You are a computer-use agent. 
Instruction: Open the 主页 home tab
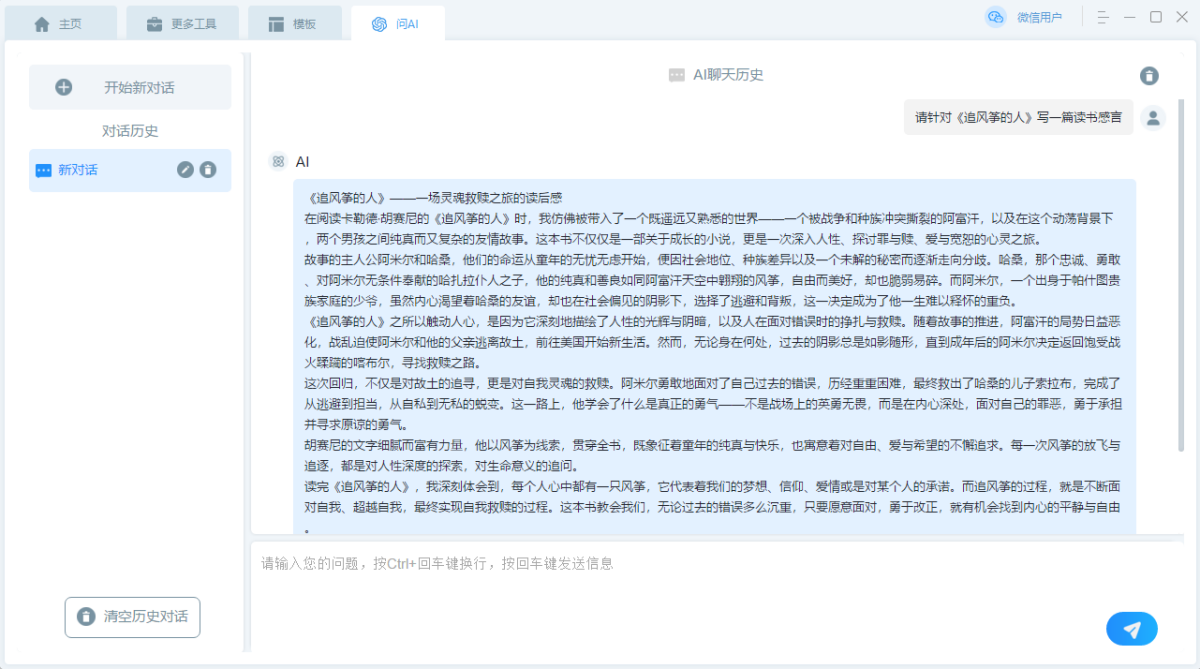pyautogui.click(x=60, y=23)
